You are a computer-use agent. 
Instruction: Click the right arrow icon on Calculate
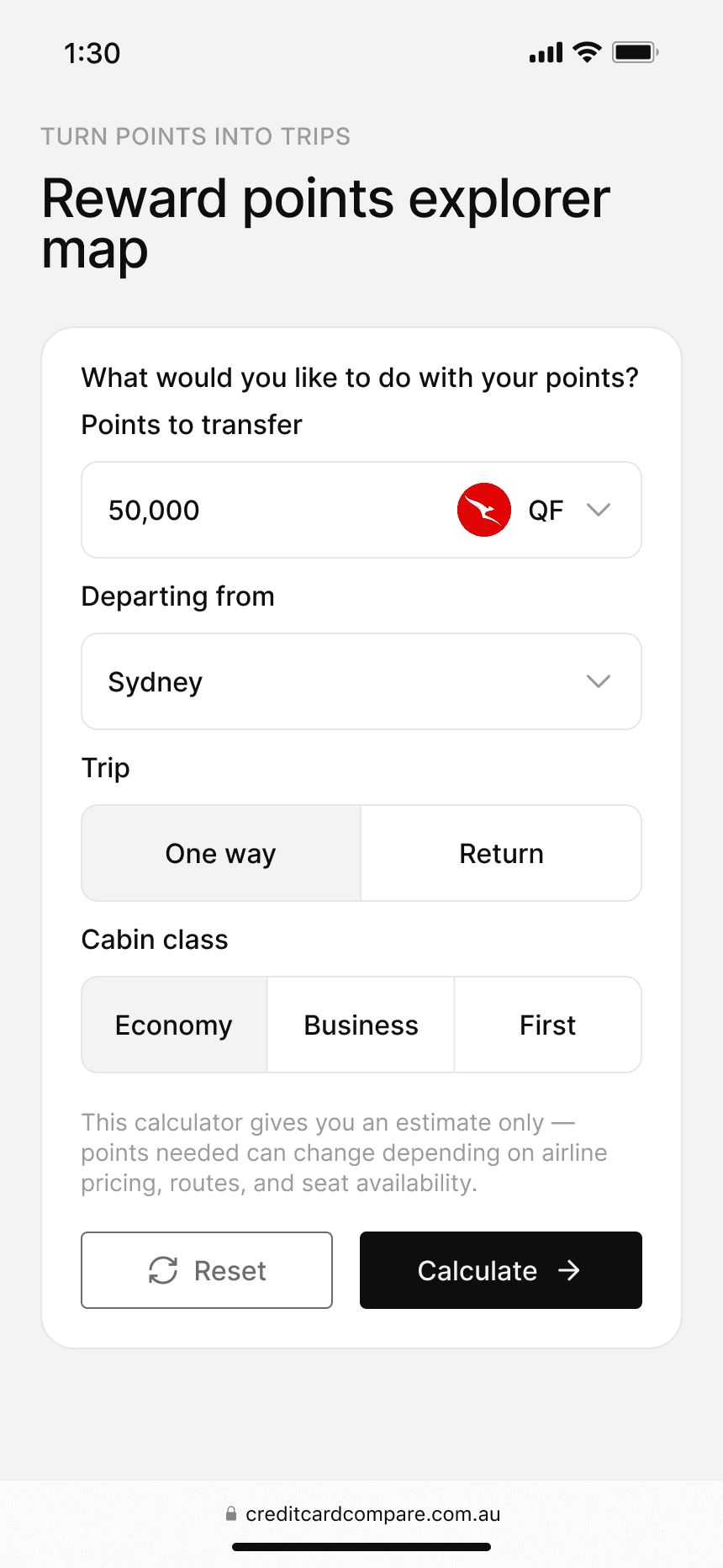(x=569, y=1270)
